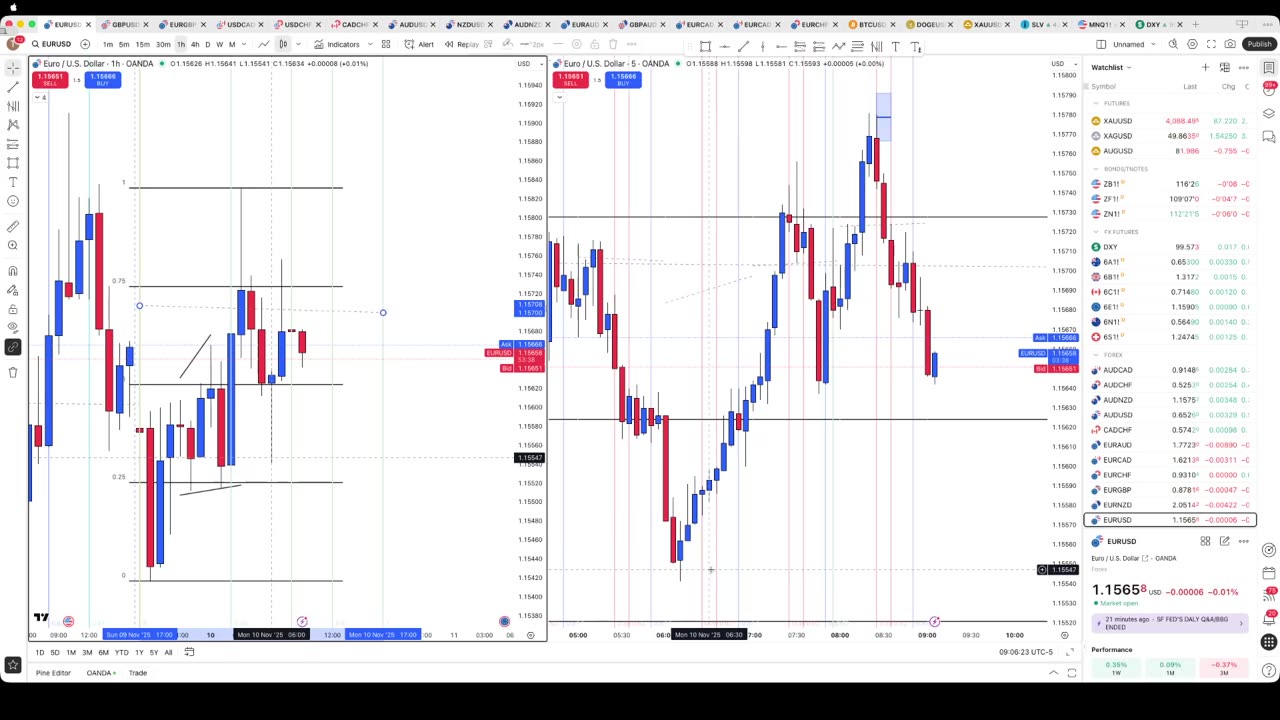The width and height of the screenshot is (1280, 720).
Task: Select the text tool in the favorites toolbar
Action: 895,46
